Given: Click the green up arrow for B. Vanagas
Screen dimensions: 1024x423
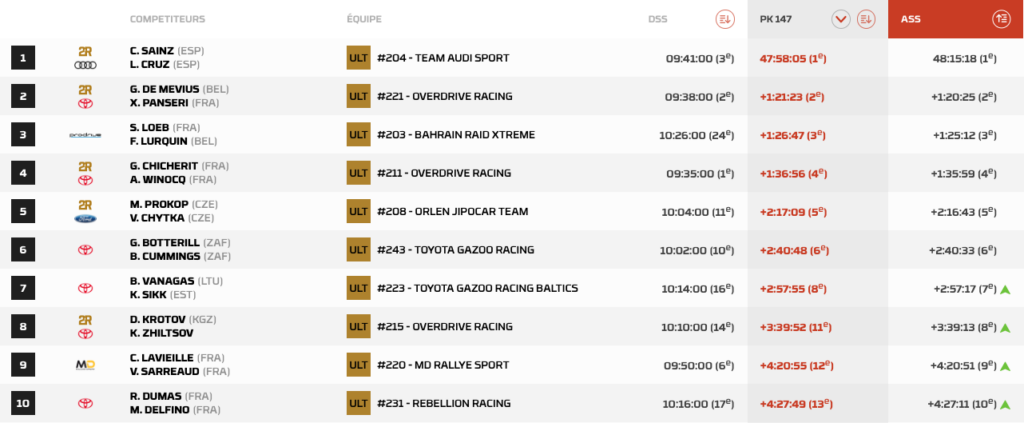Looking at the screenshot, I should [x=1003, y=289].
